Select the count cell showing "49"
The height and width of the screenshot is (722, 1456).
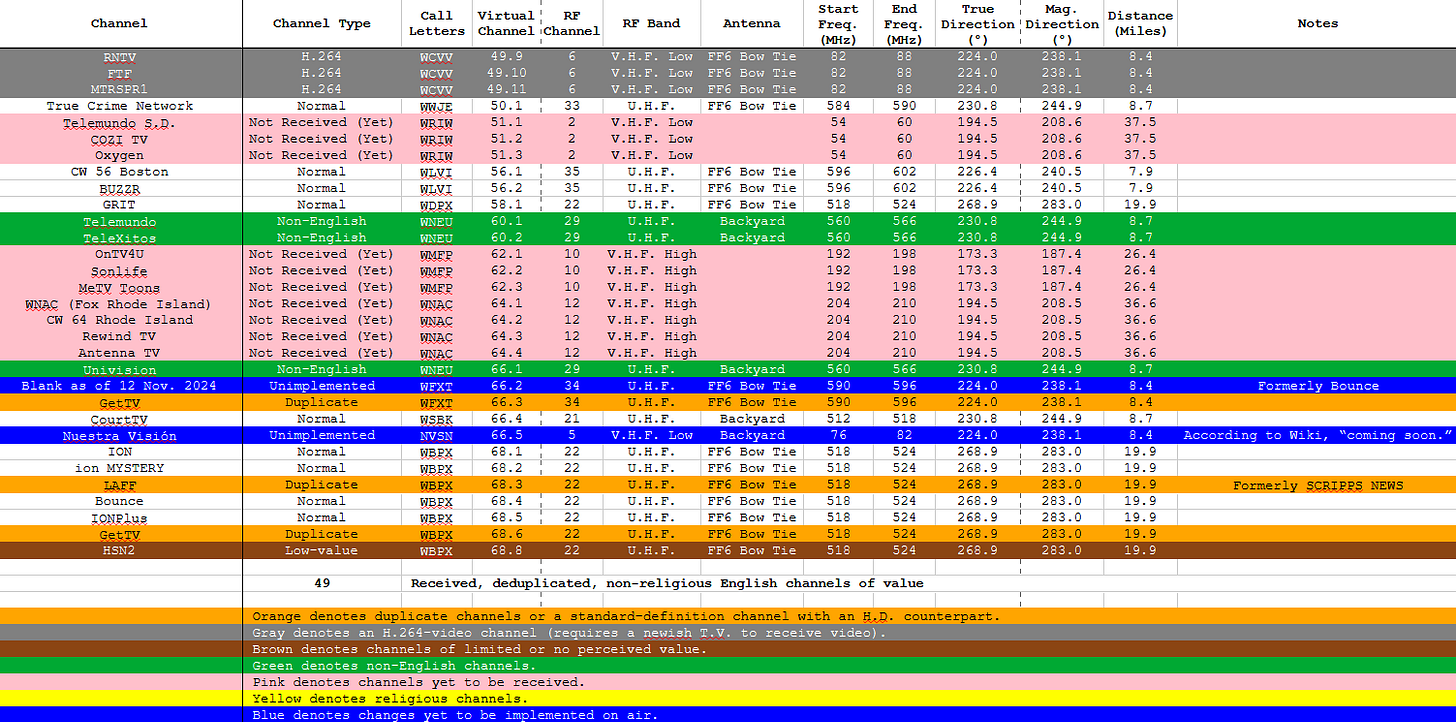coord(321,583)
